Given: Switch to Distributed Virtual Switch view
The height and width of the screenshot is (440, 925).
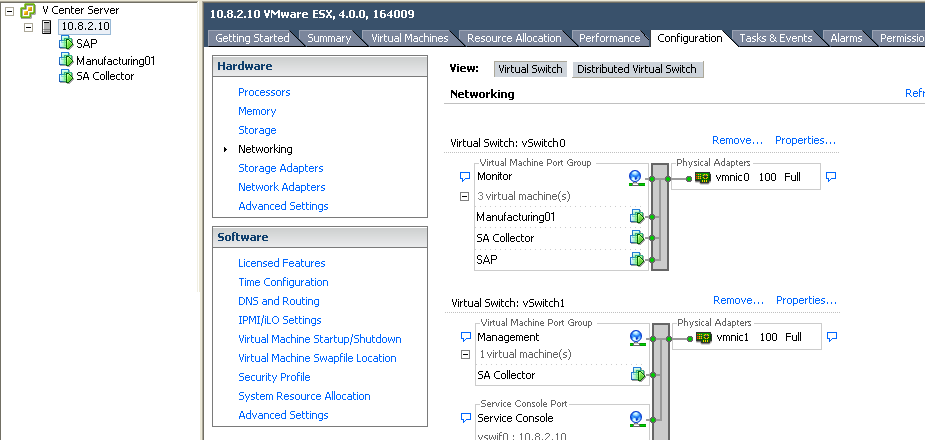Looking at the screenshot, I should (x=637, y=69).
